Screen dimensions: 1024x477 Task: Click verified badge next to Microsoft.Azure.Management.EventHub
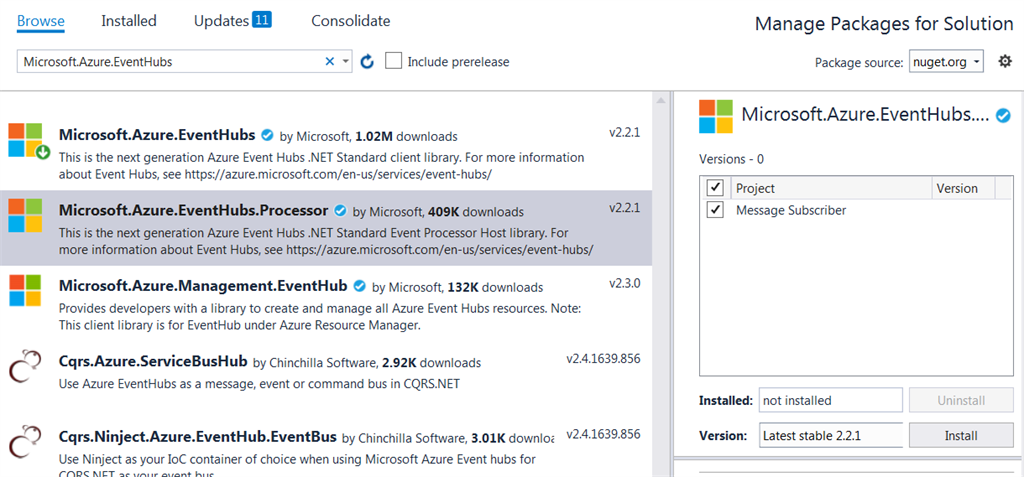(x=359, y=286)
